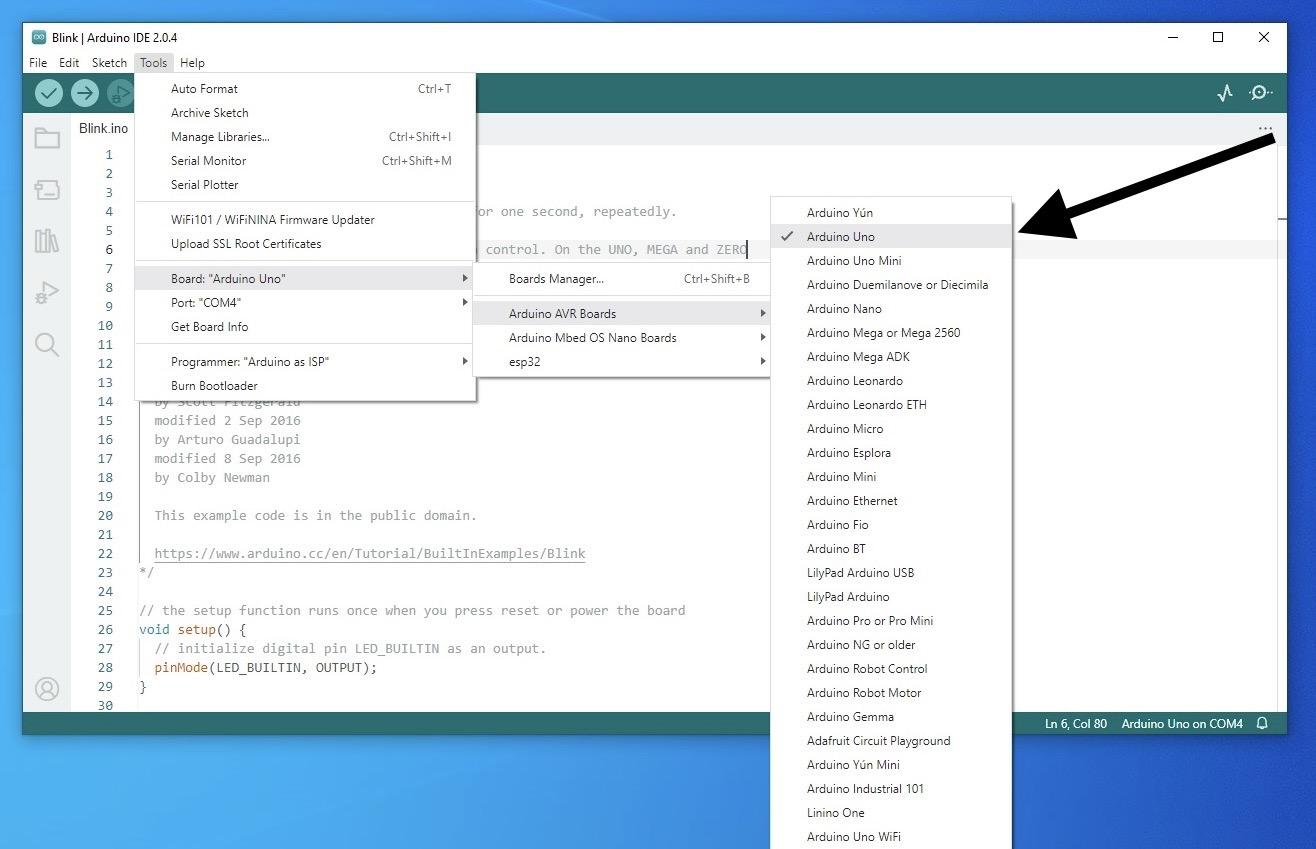1316x849 pixels.
Task: Open the Library Manager sidebar icon
Action: [46, 240]
